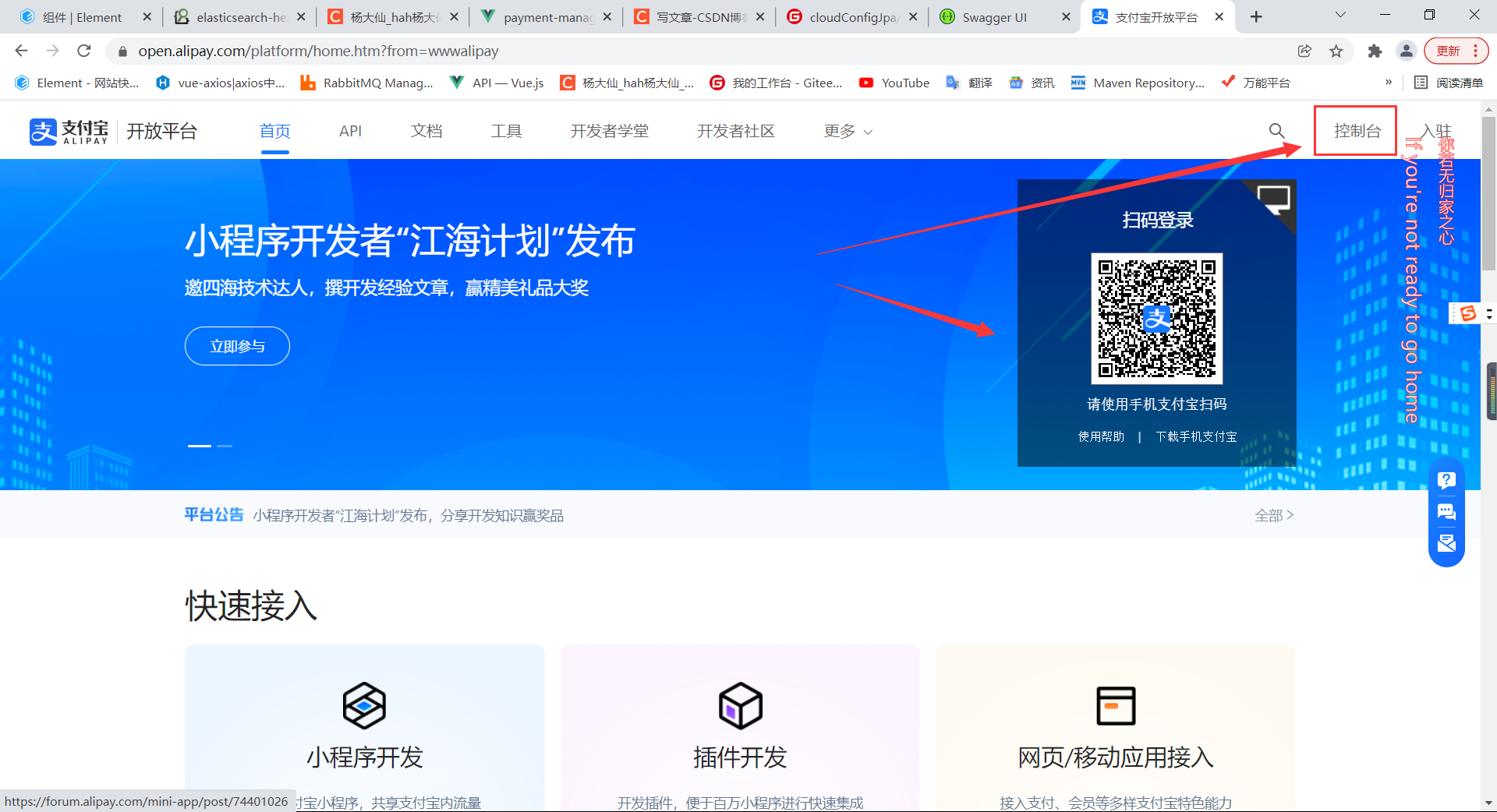The width and height of the screenshot is (1497, 812).
Task: Click the site lock icon
Action: point(122,51)
